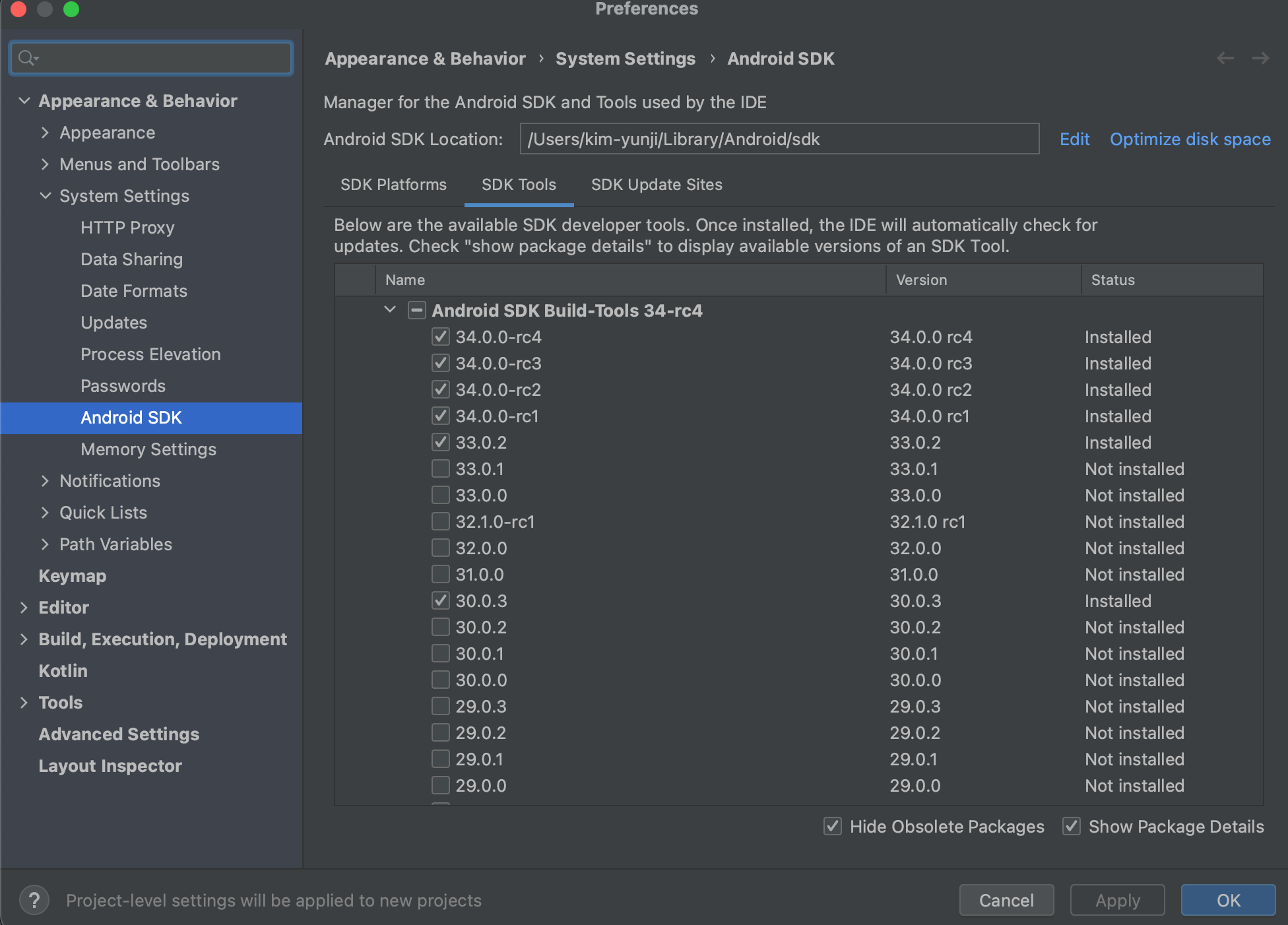Expand Menus and Toolbars node

coord(45,164)
